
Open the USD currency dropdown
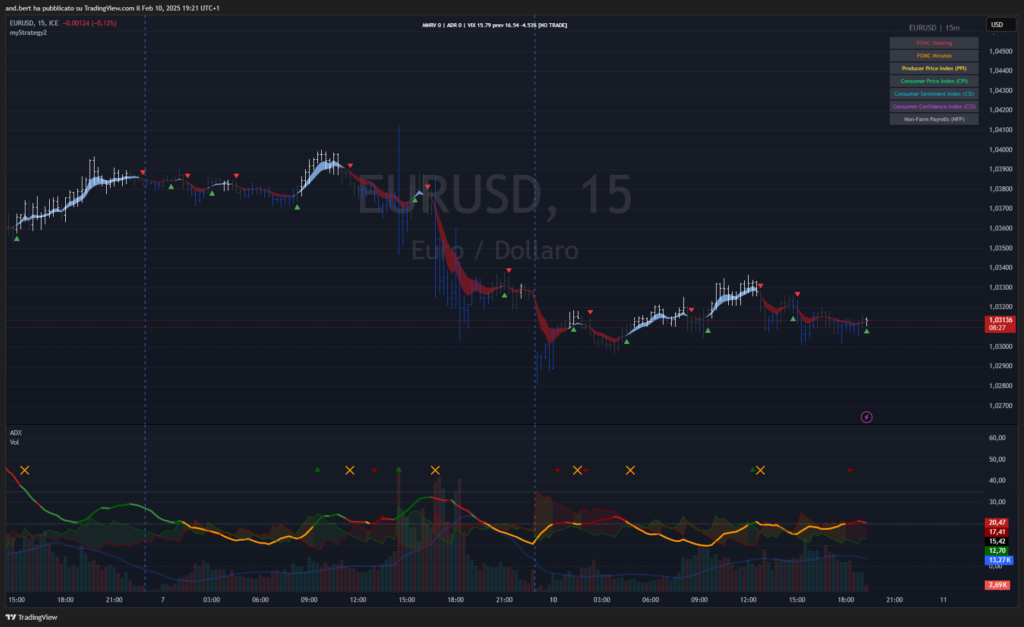click(x=996, y=24)
